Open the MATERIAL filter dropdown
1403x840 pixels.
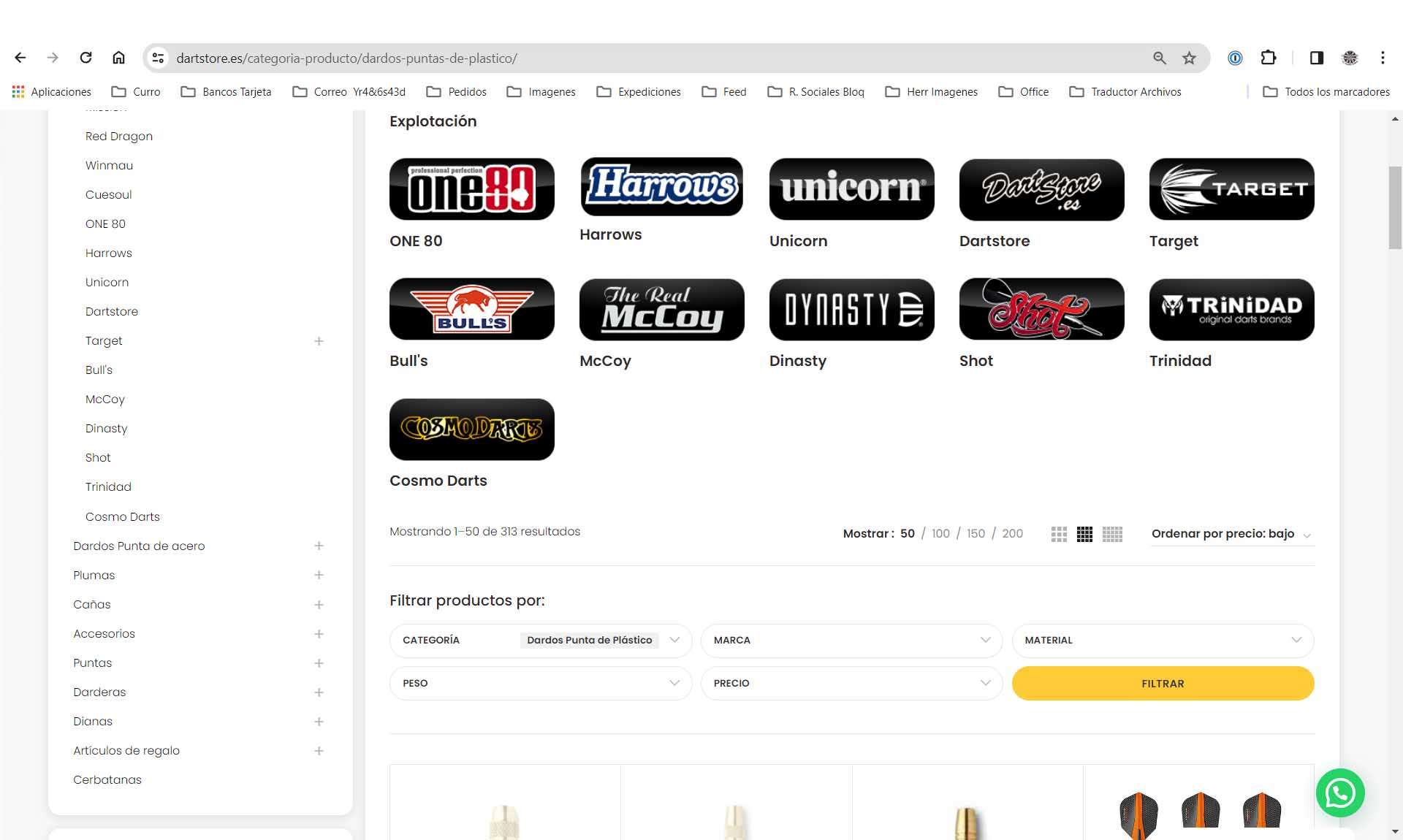(x=1163, y=641)
